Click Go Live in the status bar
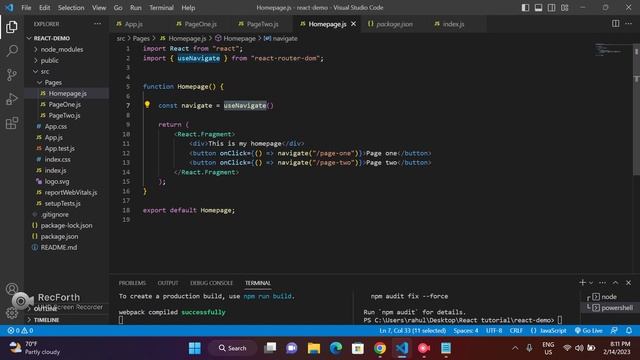This screenshot has height=360, width=640. pyautogui.click(x=589, y=331)
